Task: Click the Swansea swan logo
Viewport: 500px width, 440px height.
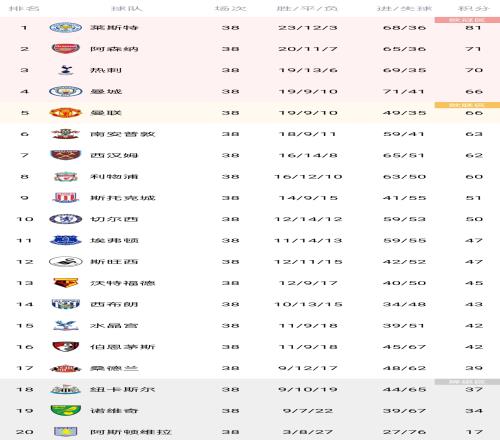Action: [x=66, y=262]
